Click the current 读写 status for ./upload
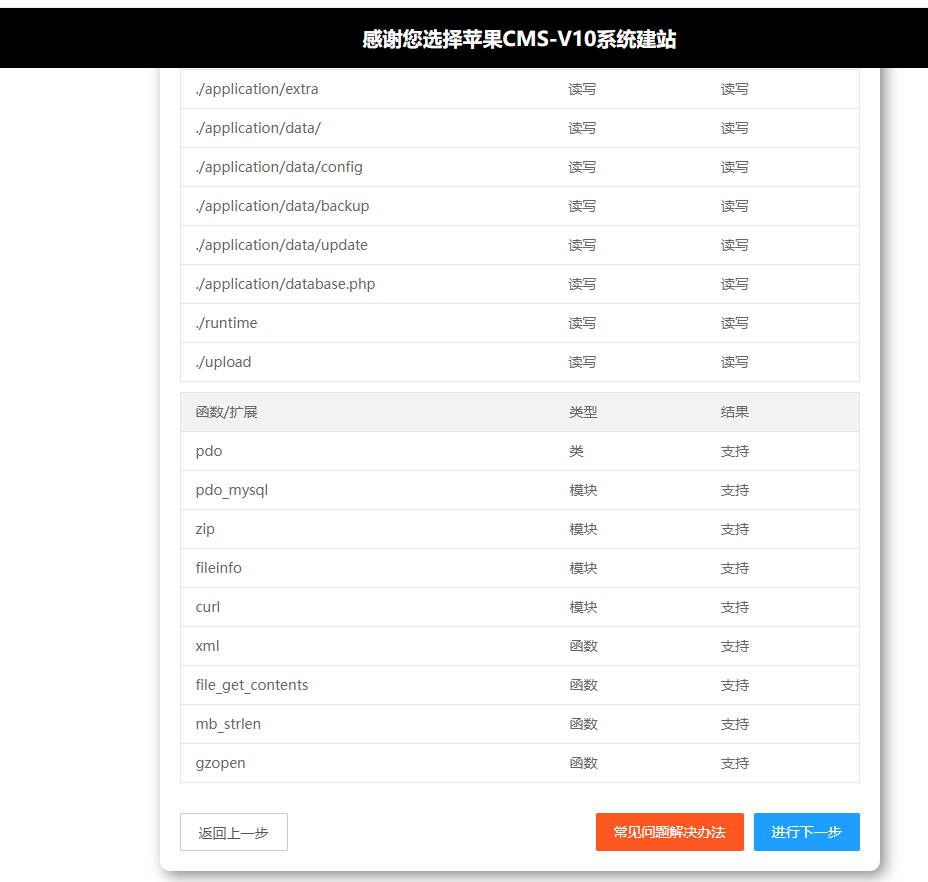The width and height of the screenshot is (928, 882). click(734, 362)
